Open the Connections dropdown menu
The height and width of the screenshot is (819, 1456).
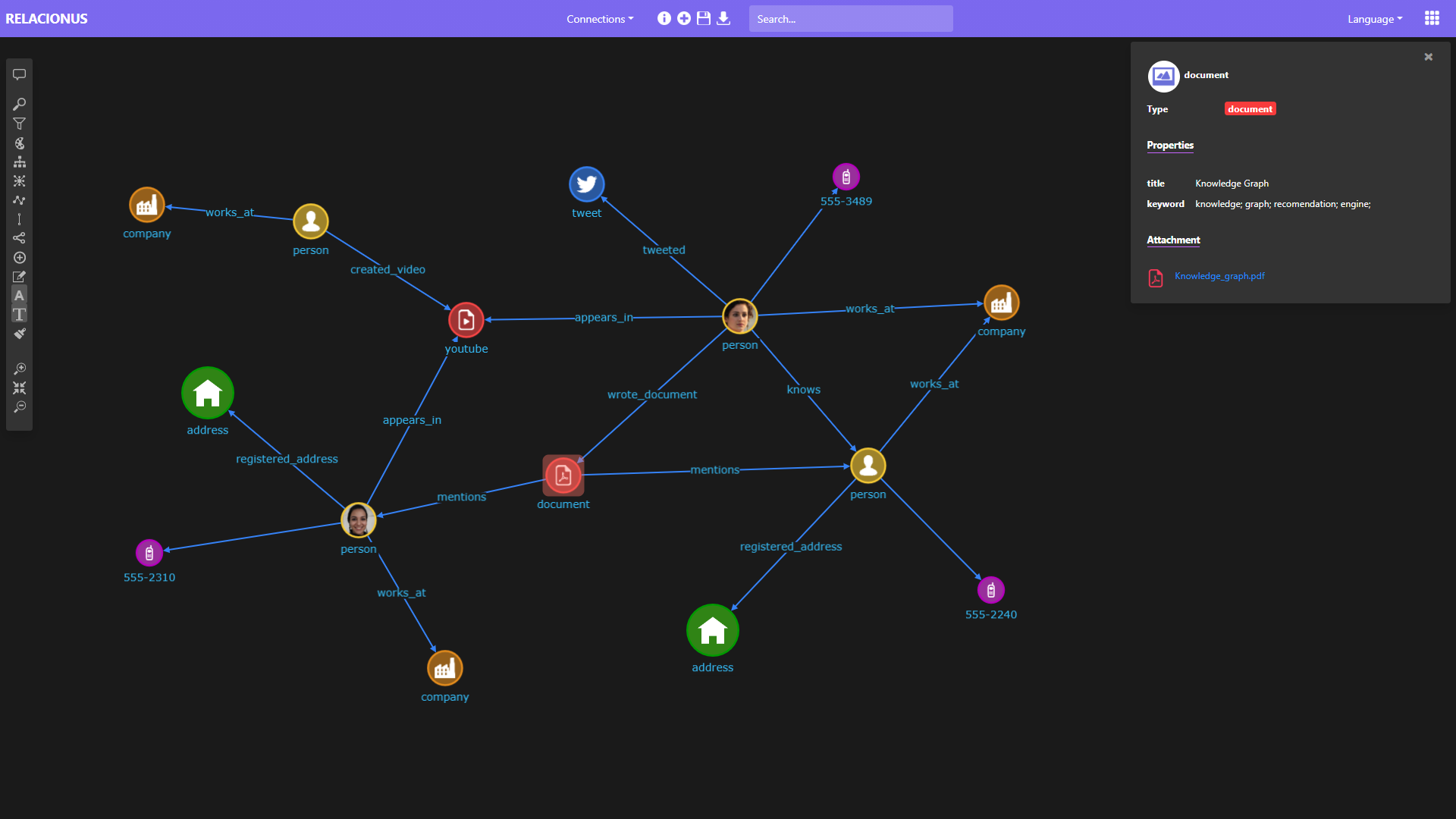[x=600, y=19]
